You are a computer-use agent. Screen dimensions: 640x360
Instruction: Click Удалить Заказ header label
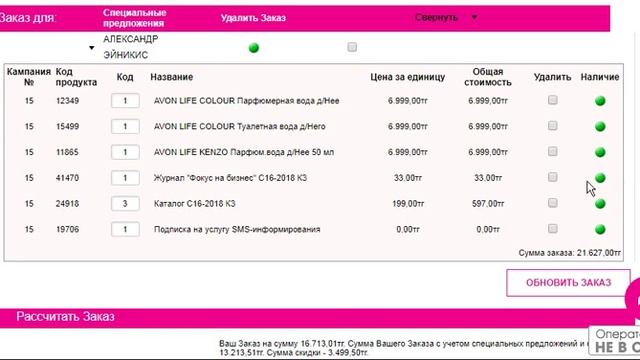(253, 18)
